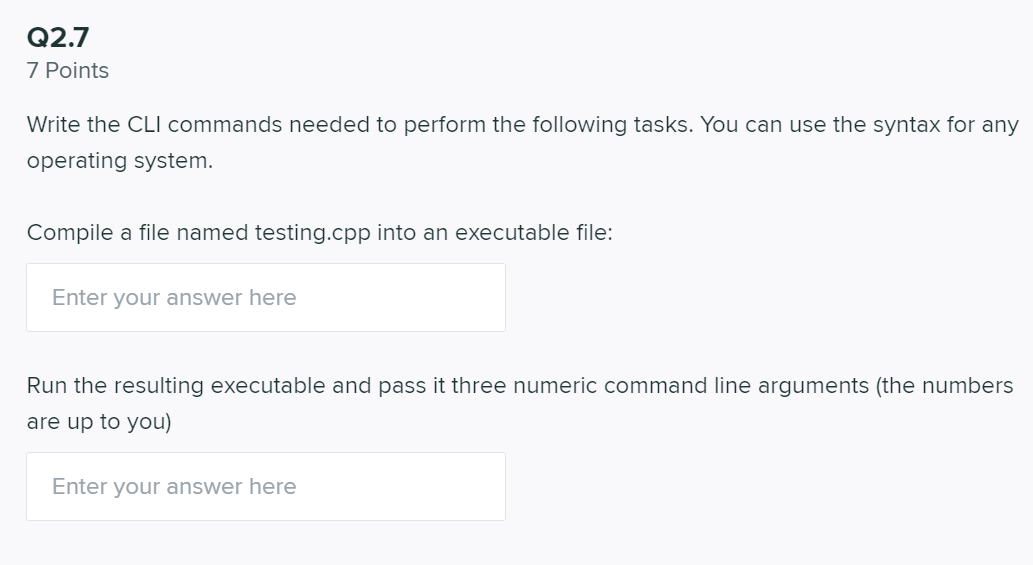Select the word "testing.cpp" in the prompt
The width and height of the screenshot is (1033, 565).
tap(313, 233)
